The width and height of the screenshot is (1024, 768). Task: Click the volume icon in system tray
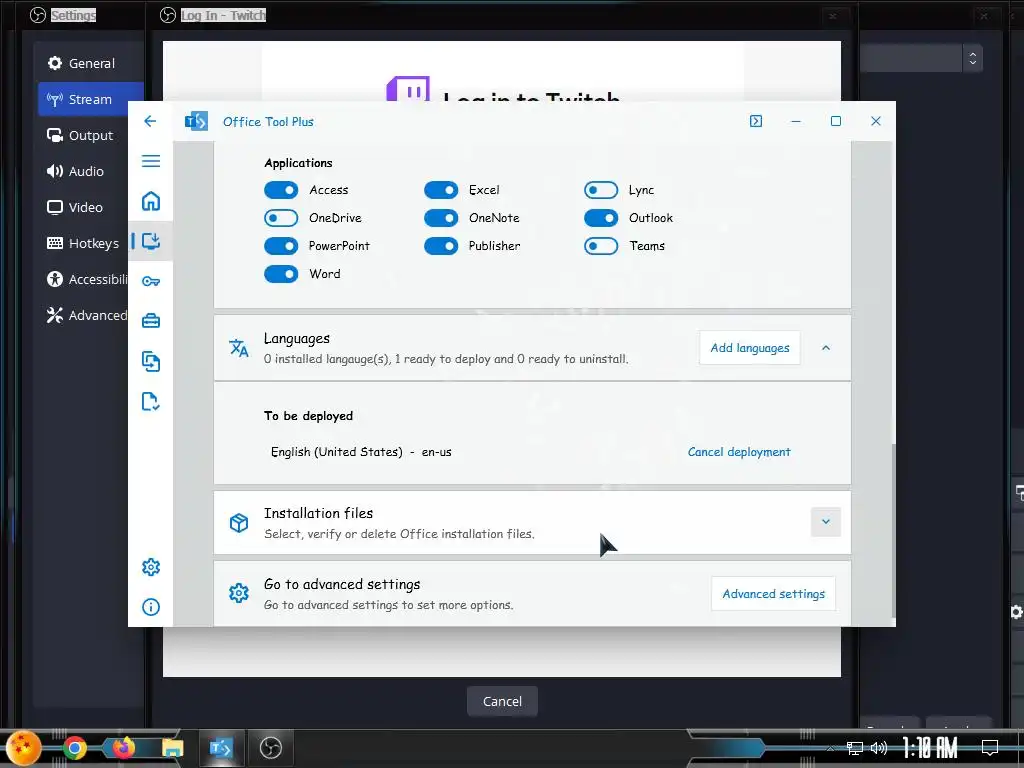tap(878, 748)
